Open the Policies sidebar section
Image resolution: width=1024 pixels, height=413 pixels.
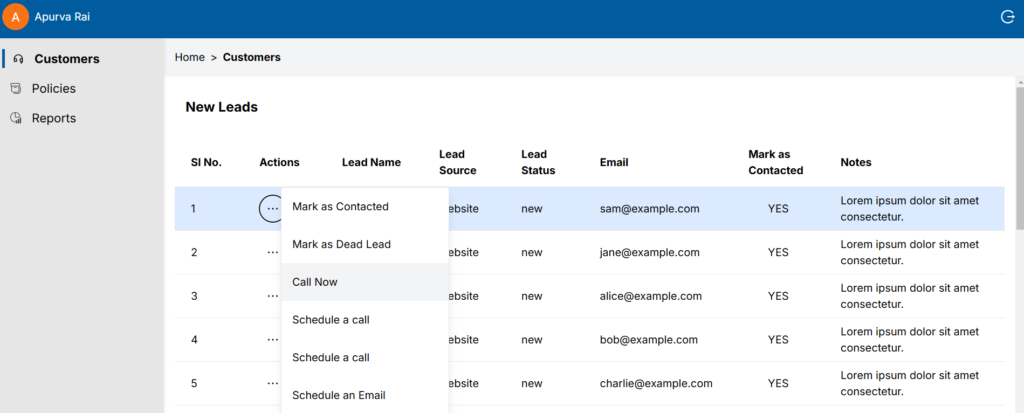[x=53, y=89]
